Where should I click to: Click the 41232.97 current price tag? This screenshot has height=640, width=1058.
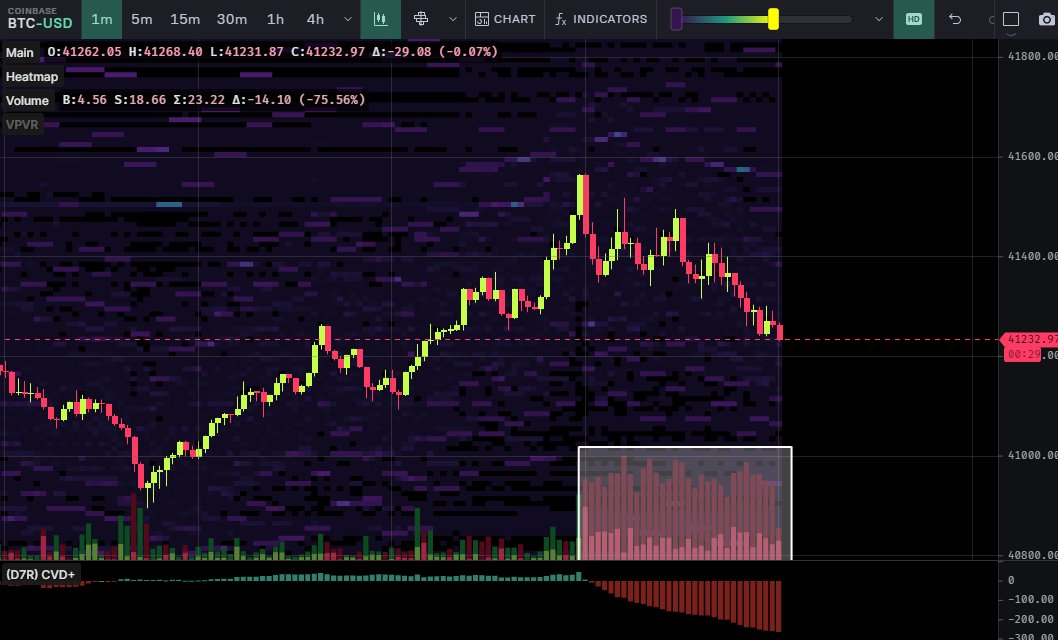(1032, 339)
